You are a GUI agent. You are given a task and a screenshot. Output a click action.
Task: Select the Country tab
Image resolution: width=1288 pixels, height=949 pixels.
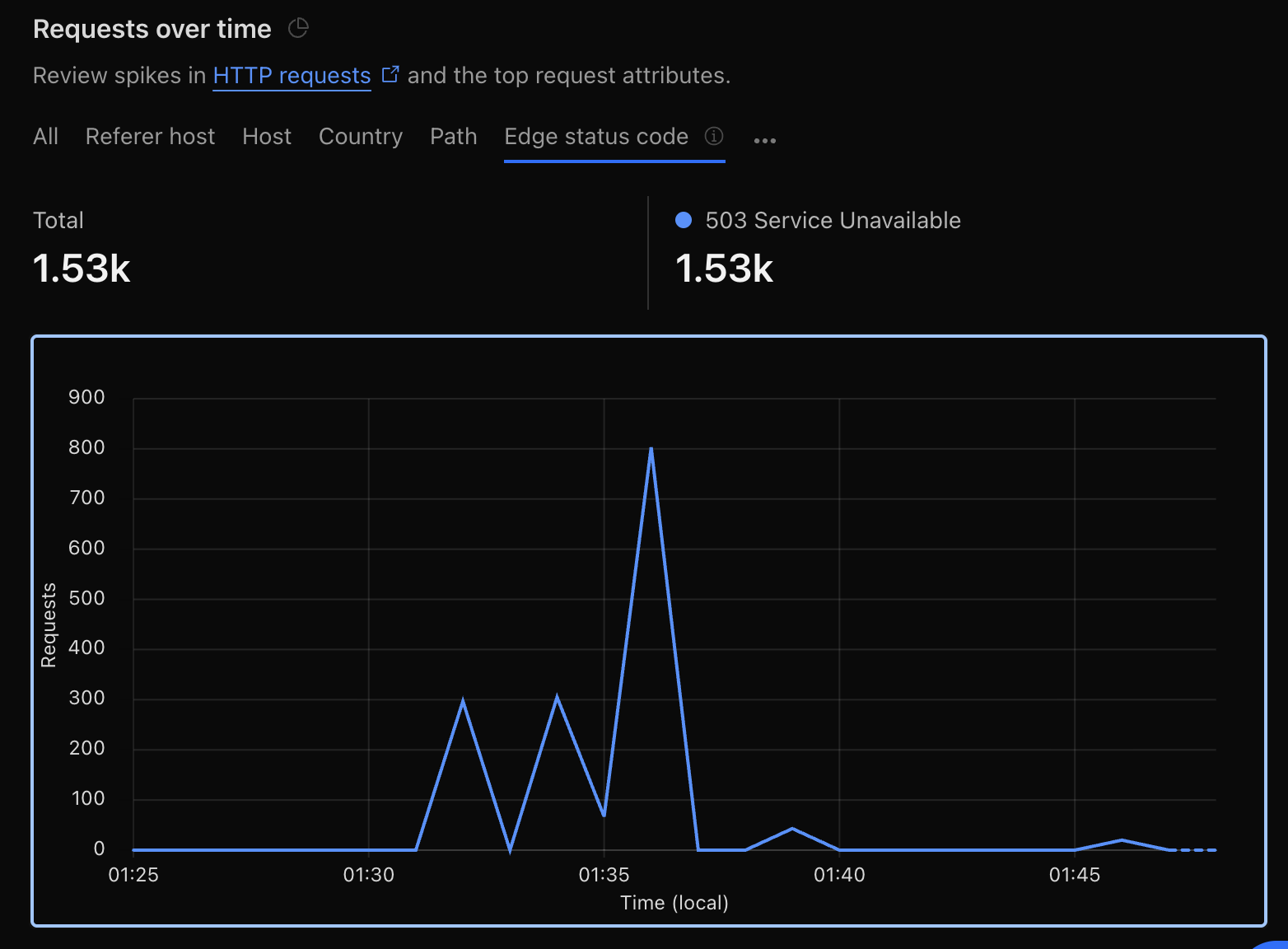[x=361, y=137]
